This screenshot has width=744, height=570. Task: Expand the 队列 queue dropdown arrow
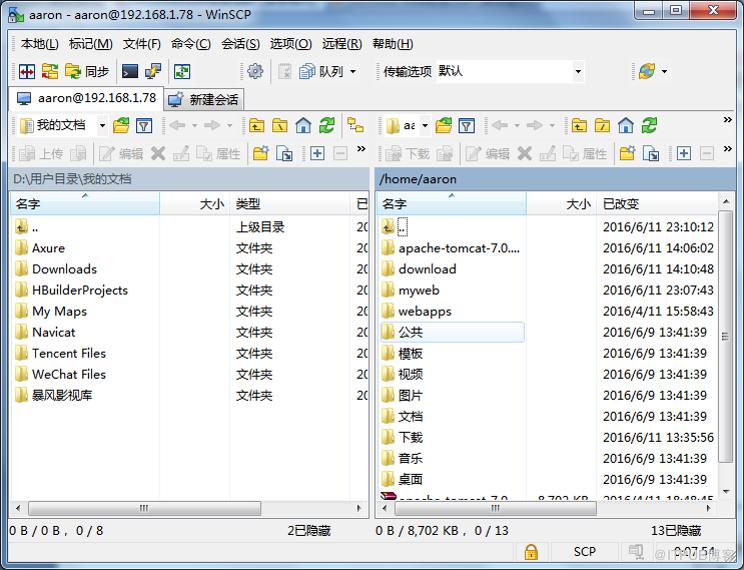click(x=353, y=72)
